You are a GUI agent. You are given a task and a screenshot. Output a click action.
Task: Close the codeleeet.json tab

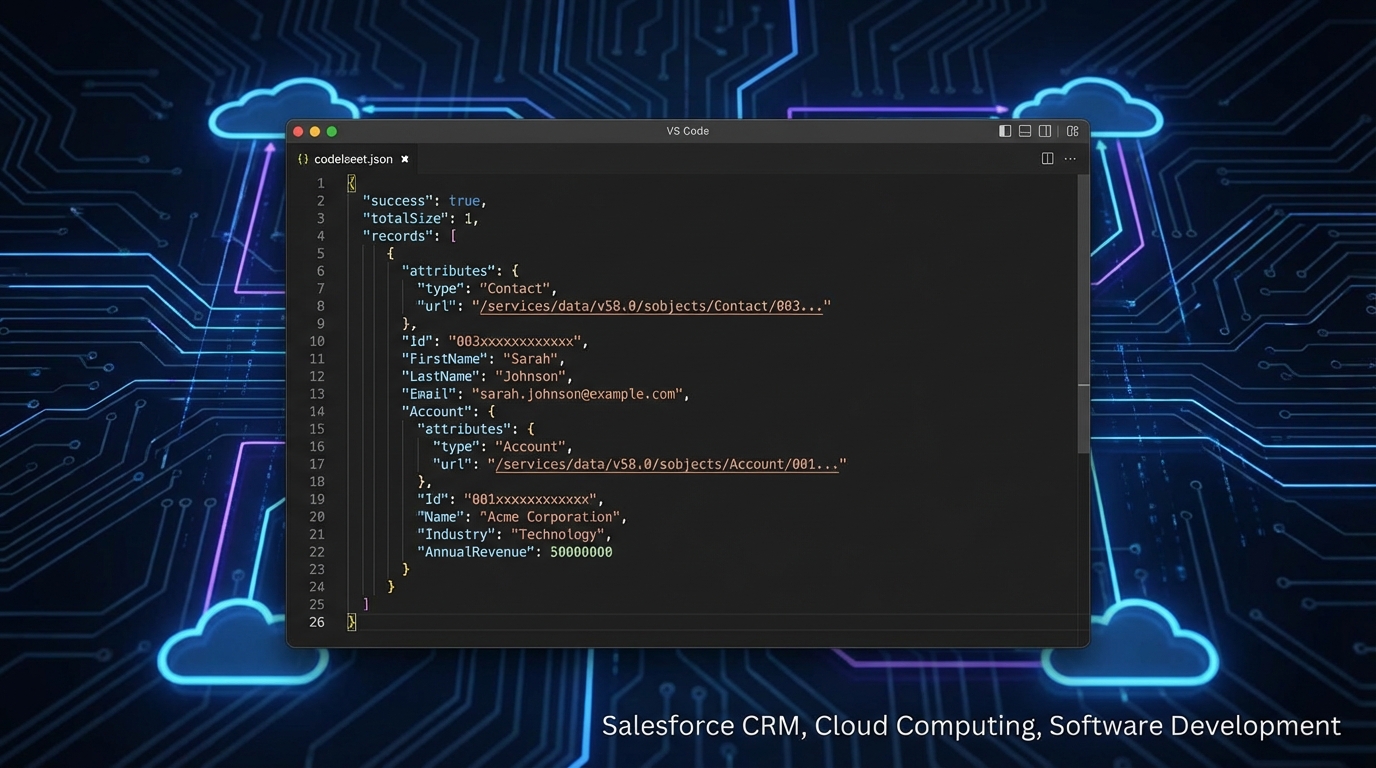click(405, 158)
